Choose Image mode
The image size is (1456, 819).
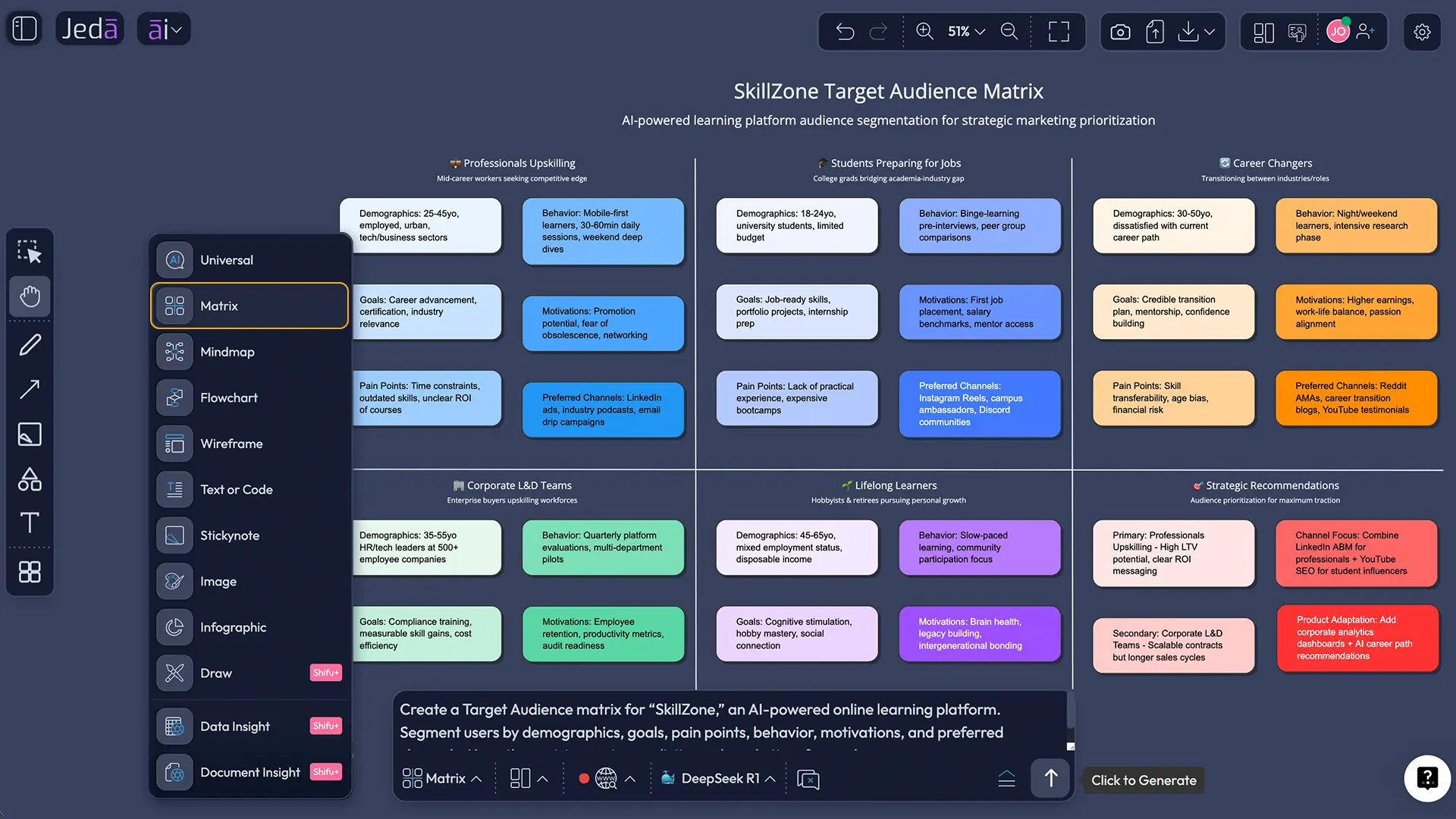[x=249, y=582]
